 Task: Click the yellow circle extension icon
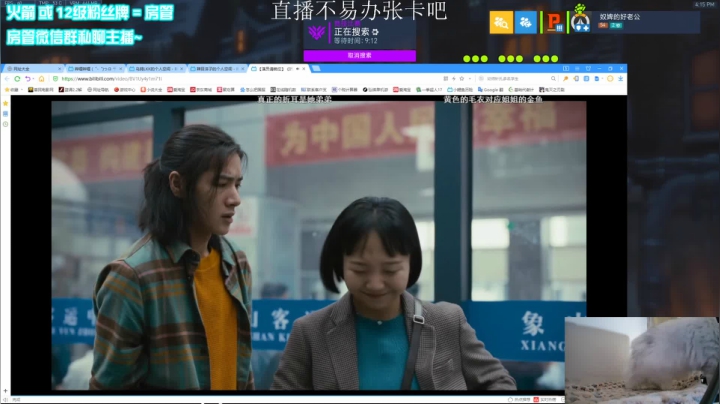pyautogui.click(x=610, y=79)
